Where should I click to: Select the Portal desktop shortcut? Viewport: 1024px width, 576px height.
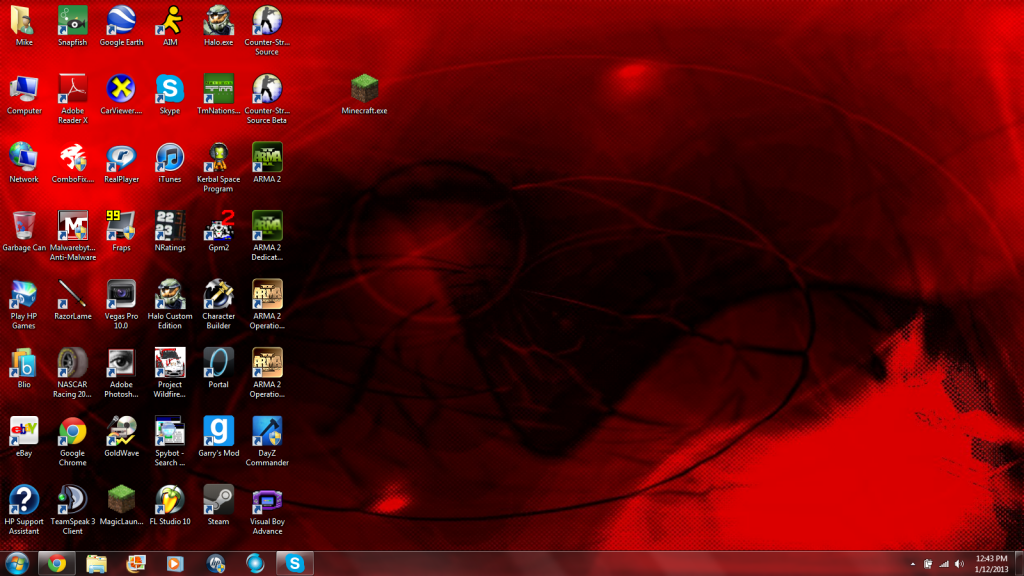[218, 369]
